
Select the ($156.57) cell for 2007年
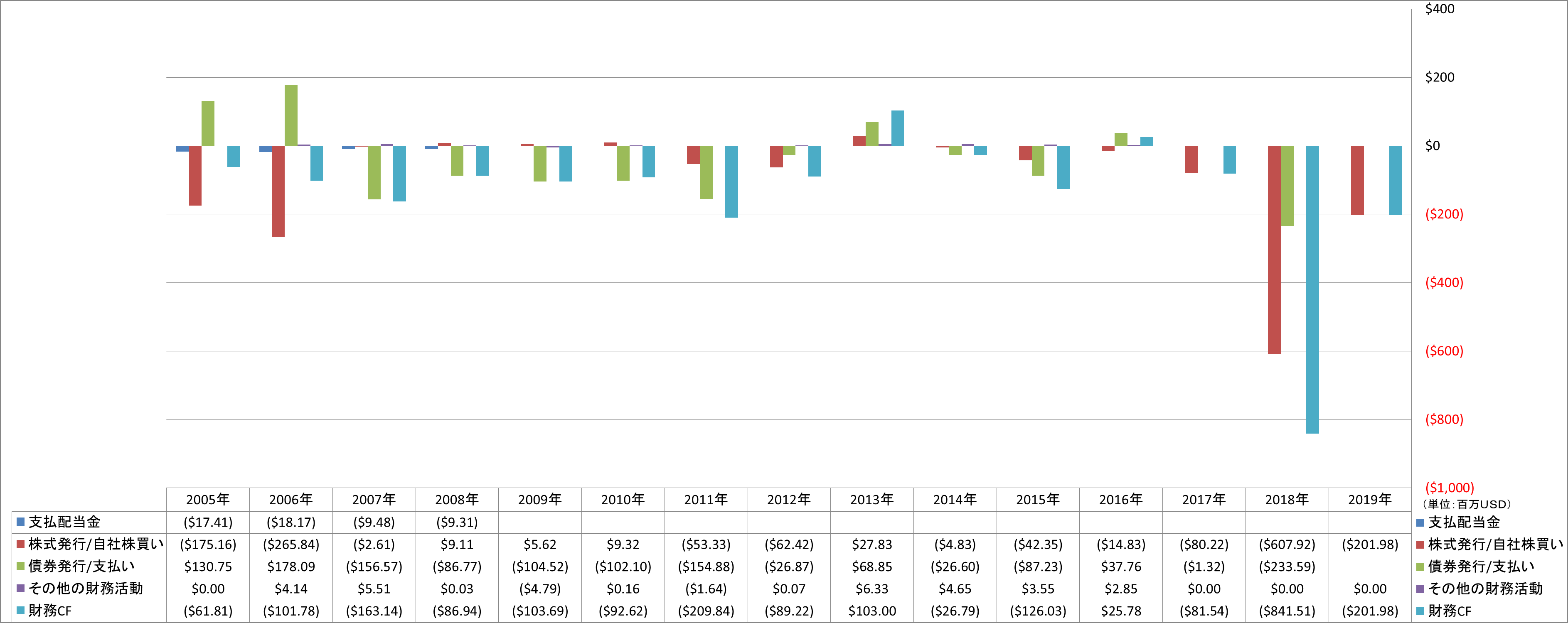click(x=374, y=567)
